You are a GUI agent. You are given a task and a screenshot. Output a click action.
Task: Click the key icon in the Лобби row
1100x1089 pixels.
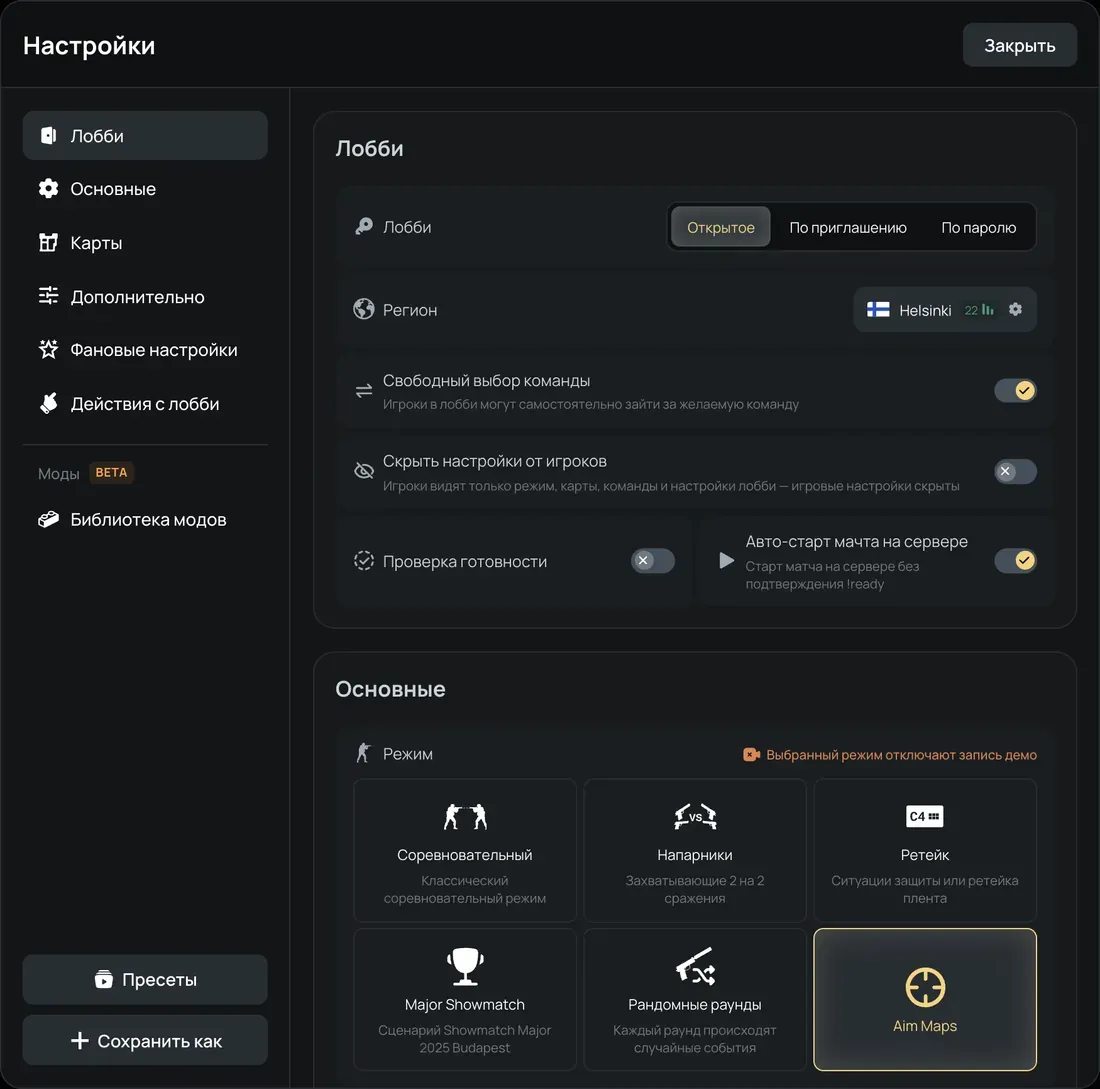[x=363, y=226]
